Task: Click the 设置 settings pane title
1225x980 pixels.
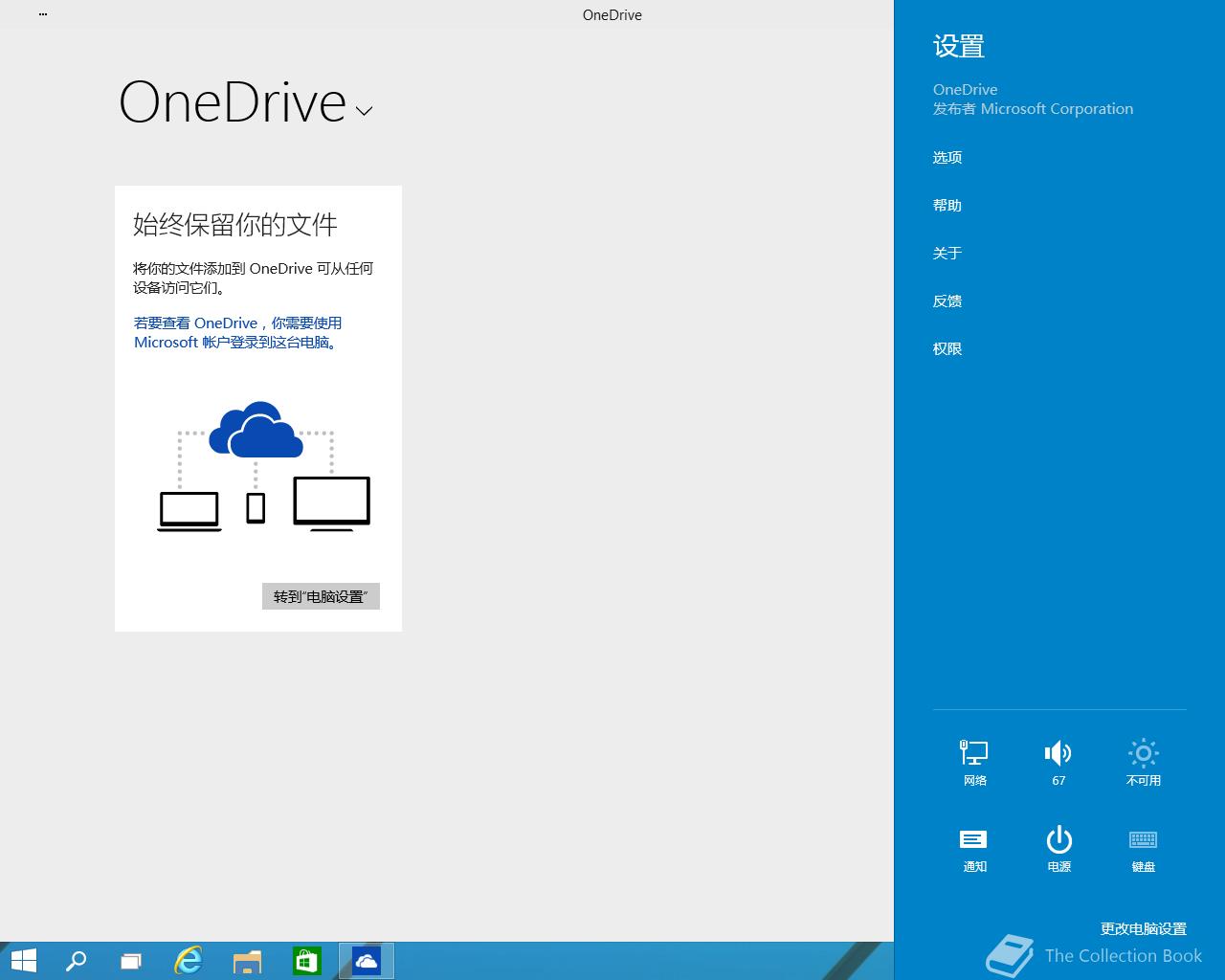Action: 959,46
